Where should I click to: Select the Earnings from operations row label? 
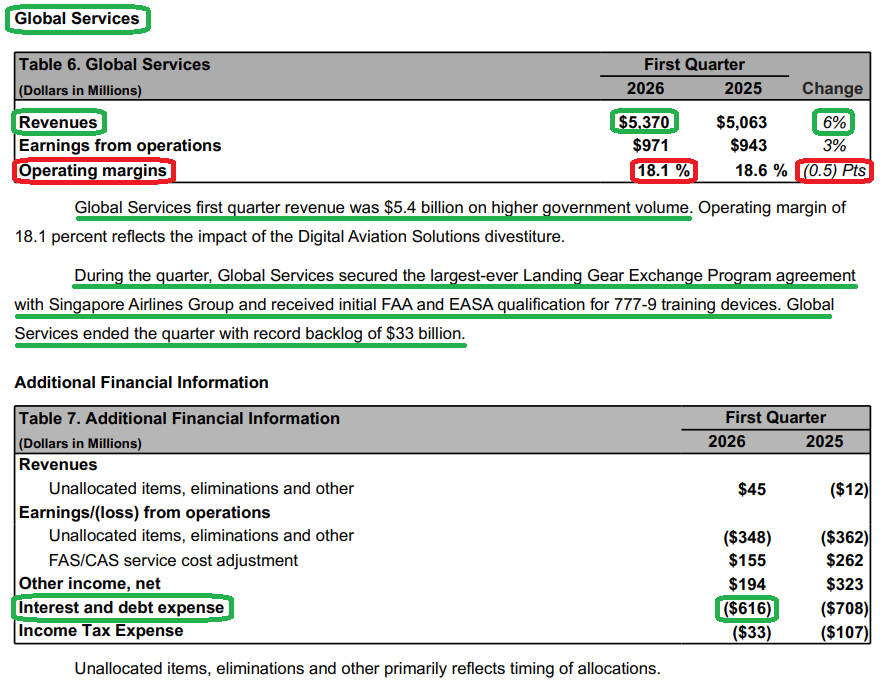120,146
